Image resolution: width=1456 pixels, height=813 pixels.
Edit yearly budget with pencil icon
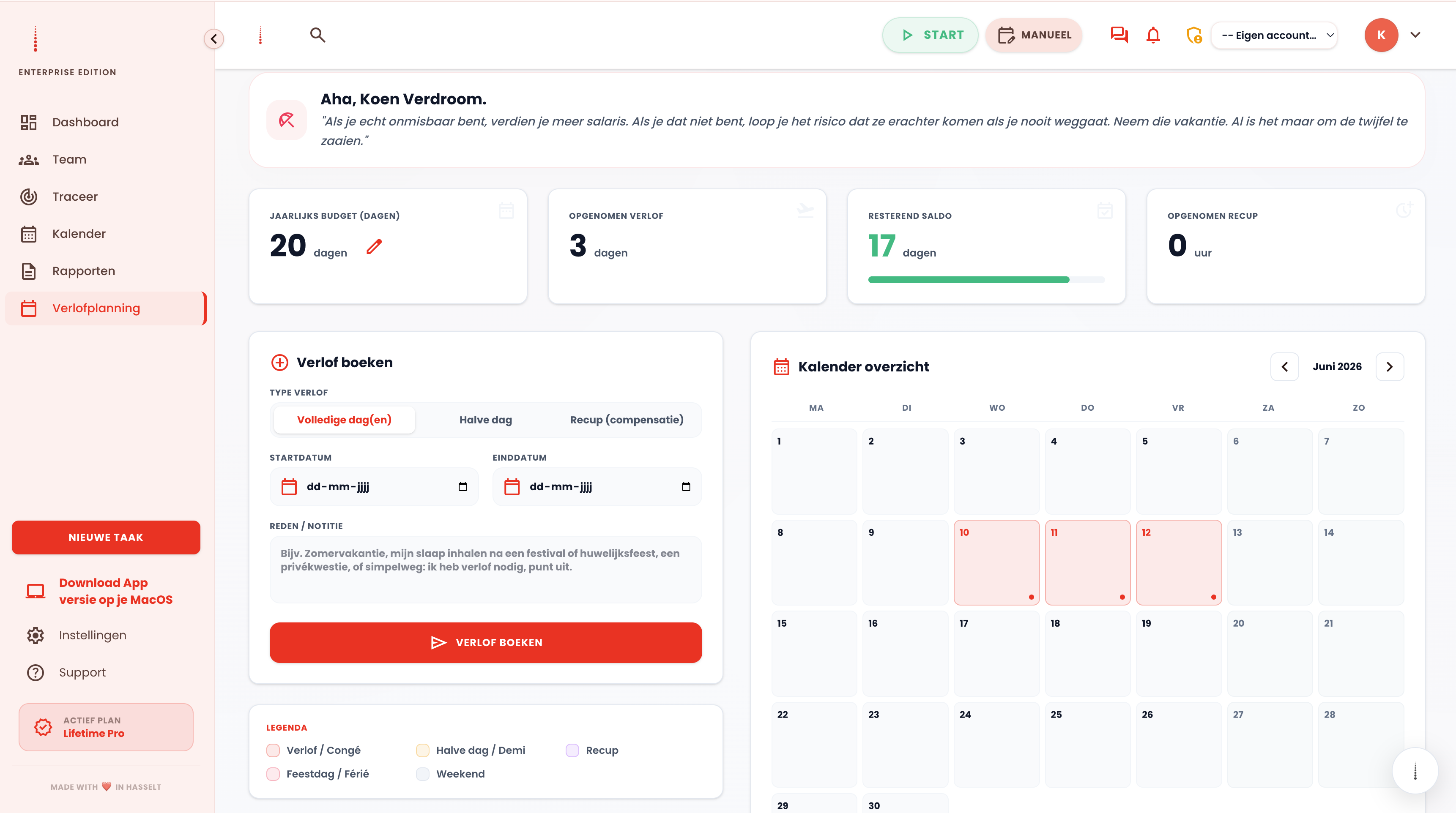coord(374,246)
